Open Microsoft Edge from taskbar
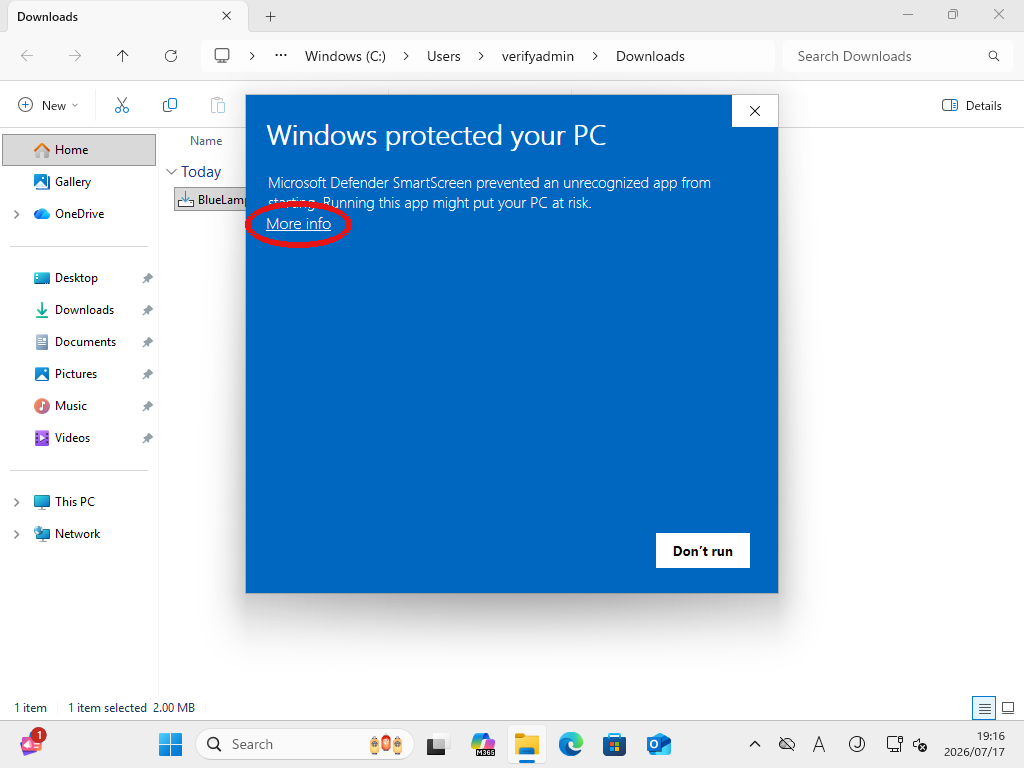Image resolution: width=1024 pixels, height=768 pixels. click(571, 744)
